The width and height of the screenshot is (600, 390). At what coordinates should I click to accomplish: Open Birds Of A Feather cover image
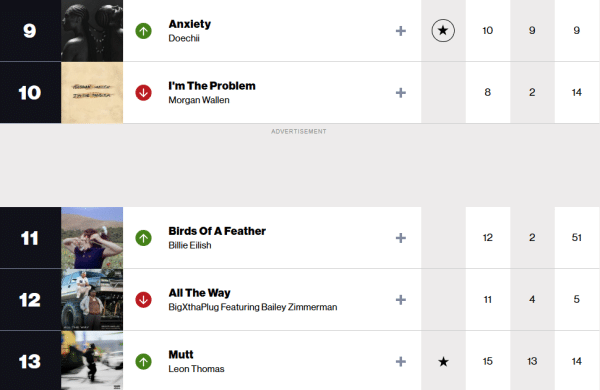click(x=92, y=238)
